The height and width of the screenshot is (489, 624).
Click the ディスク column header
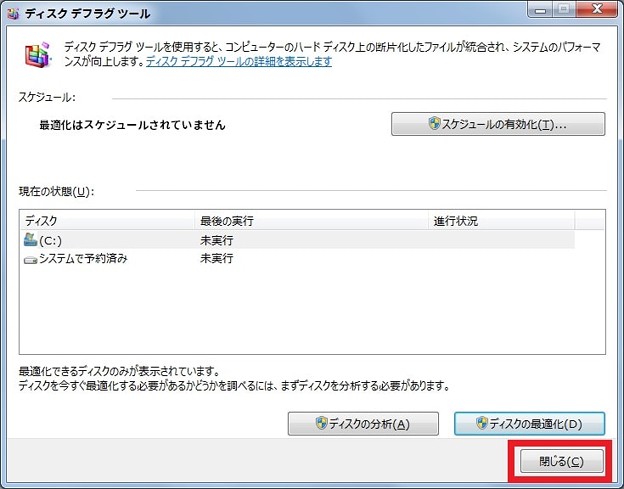click(107, 220)
